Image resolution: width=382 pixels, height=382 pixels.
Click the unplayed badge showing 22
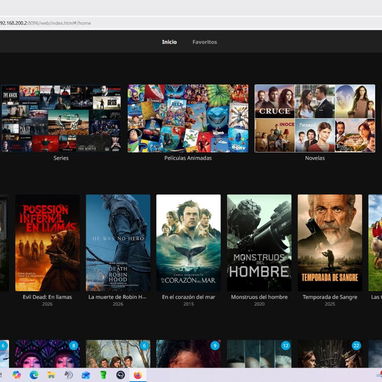click(356, 346)
